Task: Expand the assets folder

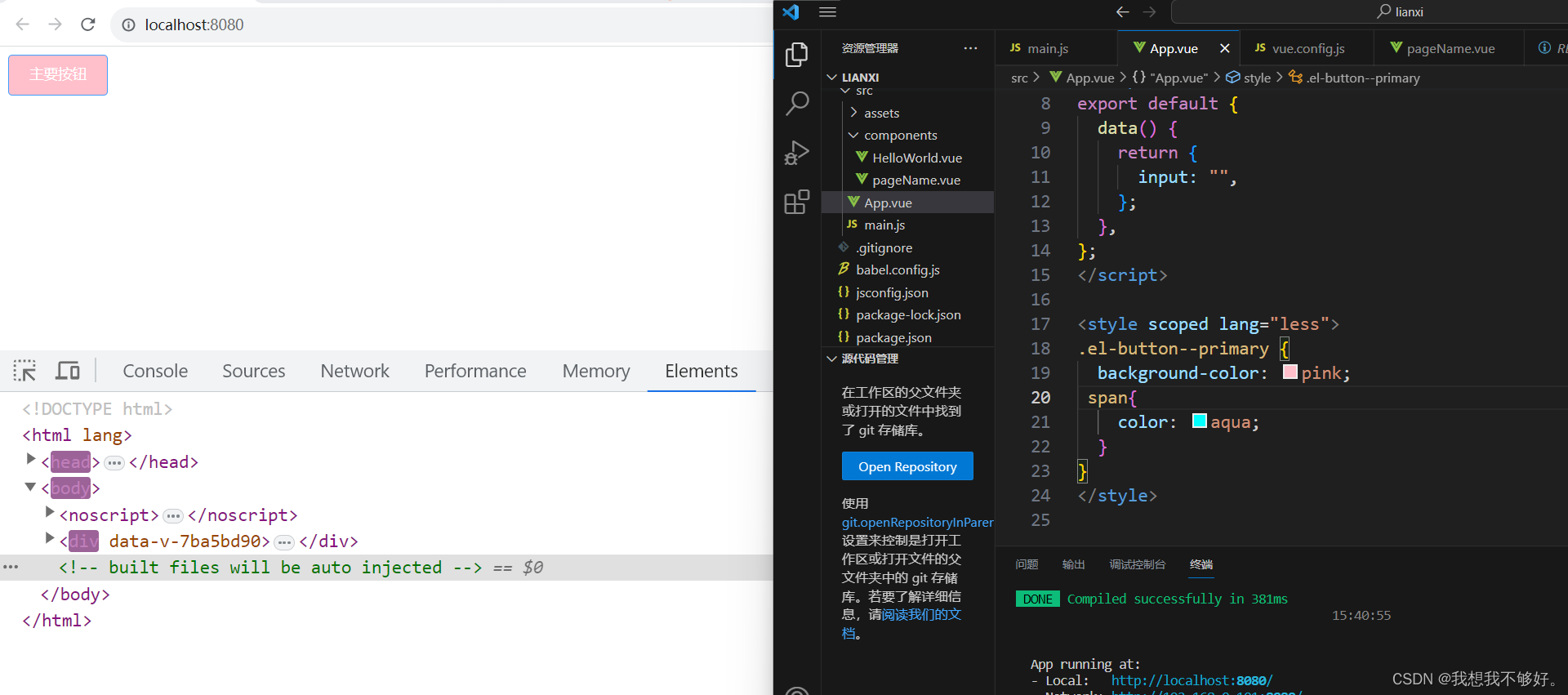Action: tap(853, 113)
